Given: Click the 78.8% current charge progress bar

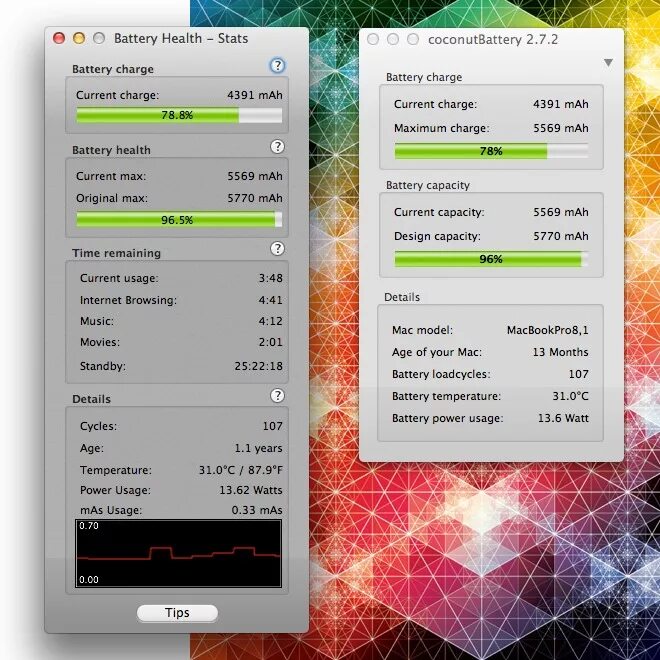Looking at the screenshot, I should tap(179, 115).
